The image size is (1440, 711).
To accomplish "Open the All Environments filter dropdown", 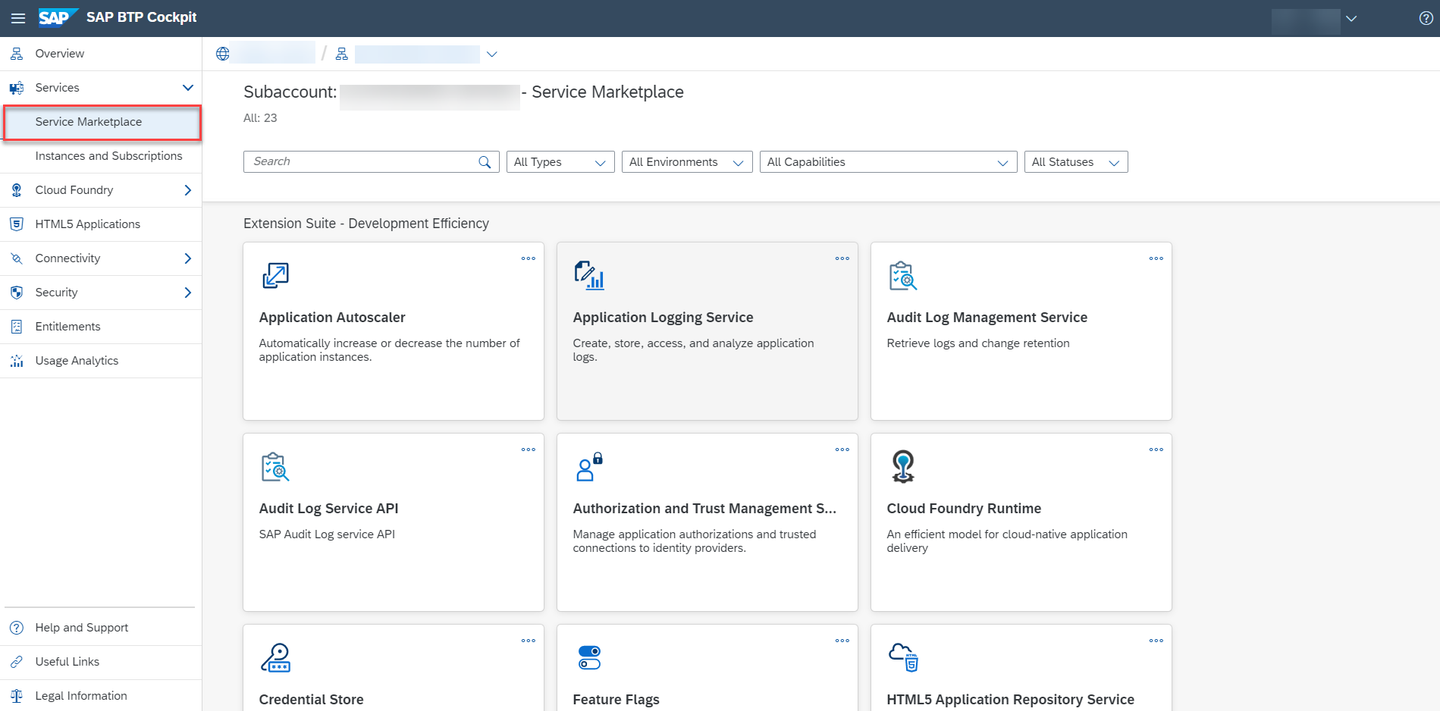I will pyautogui.click(x=687, y=162).
